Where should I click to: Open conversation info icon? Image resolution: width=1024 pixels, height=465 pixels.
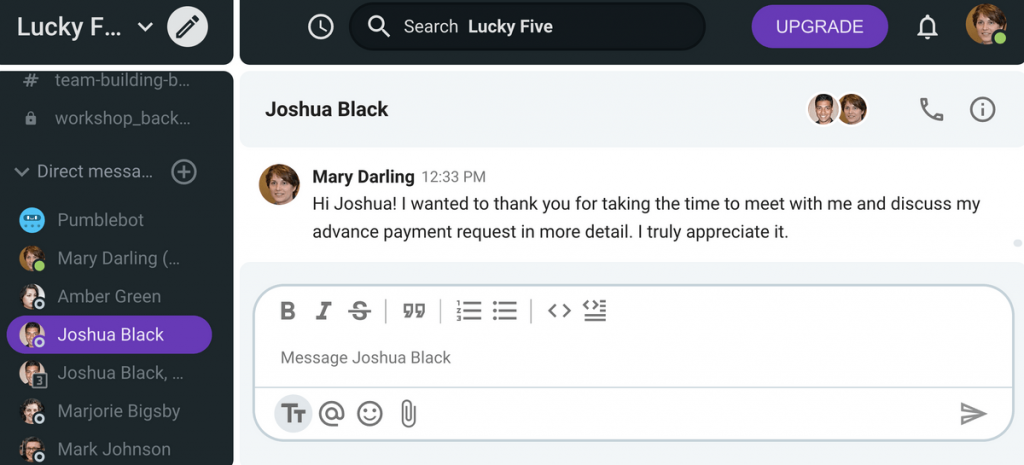[x=982, y=109]
